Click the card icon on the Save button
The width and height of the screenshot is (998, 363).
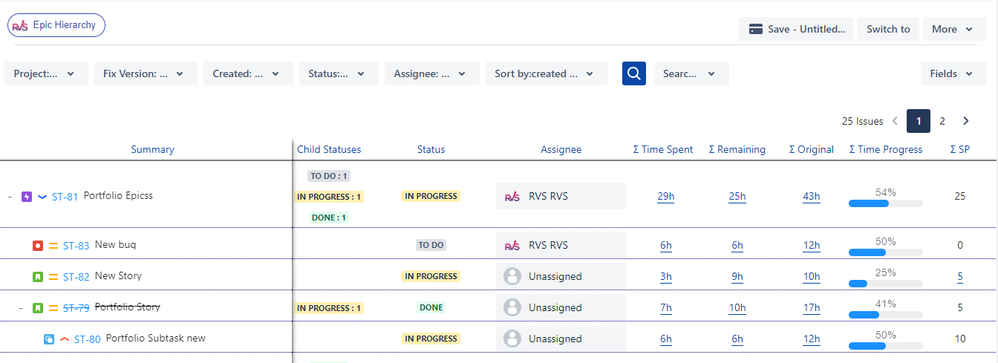point(756,29)
